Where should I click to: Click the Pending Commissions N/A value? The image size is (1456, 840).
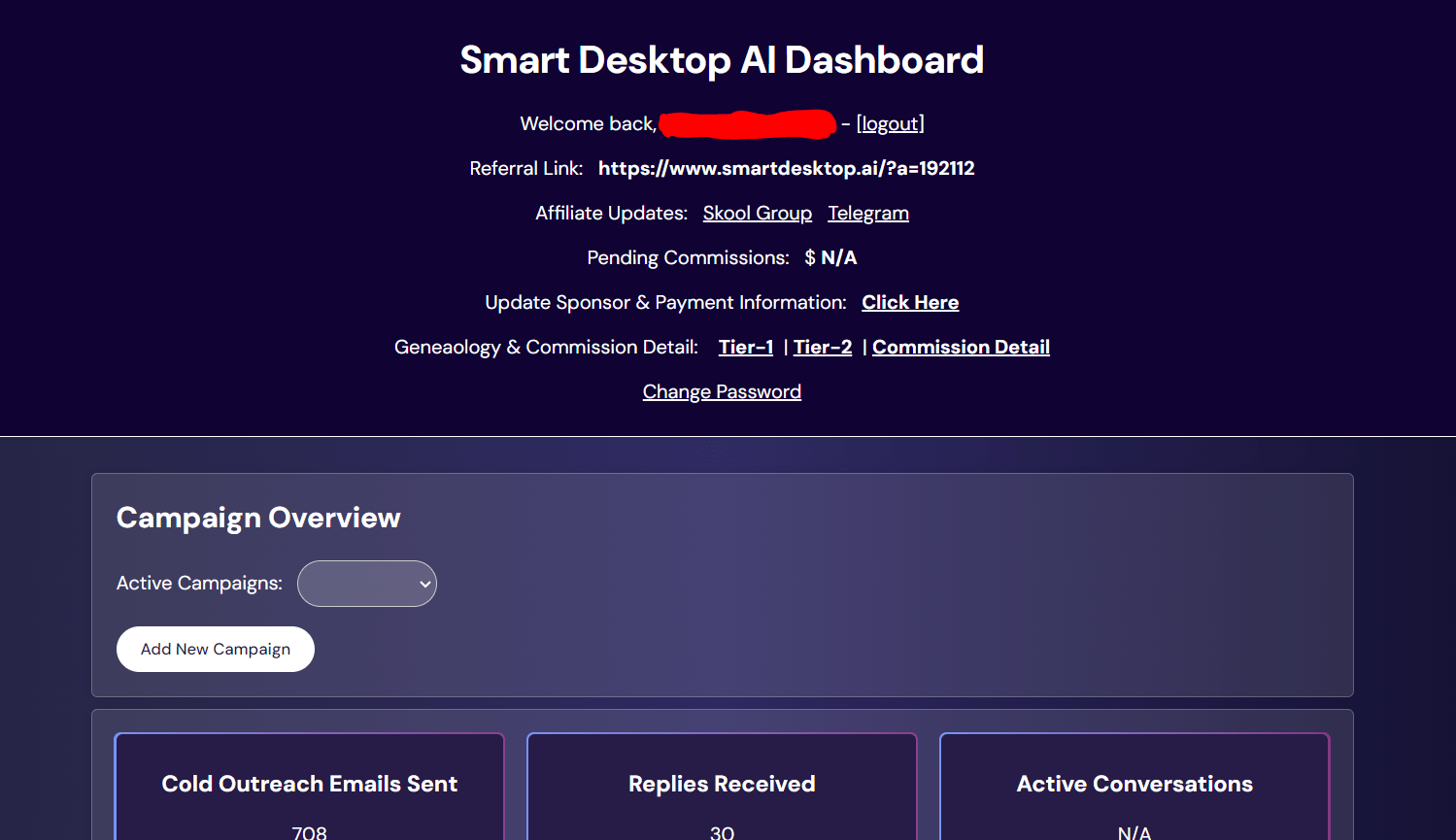[x=839, y=257]
